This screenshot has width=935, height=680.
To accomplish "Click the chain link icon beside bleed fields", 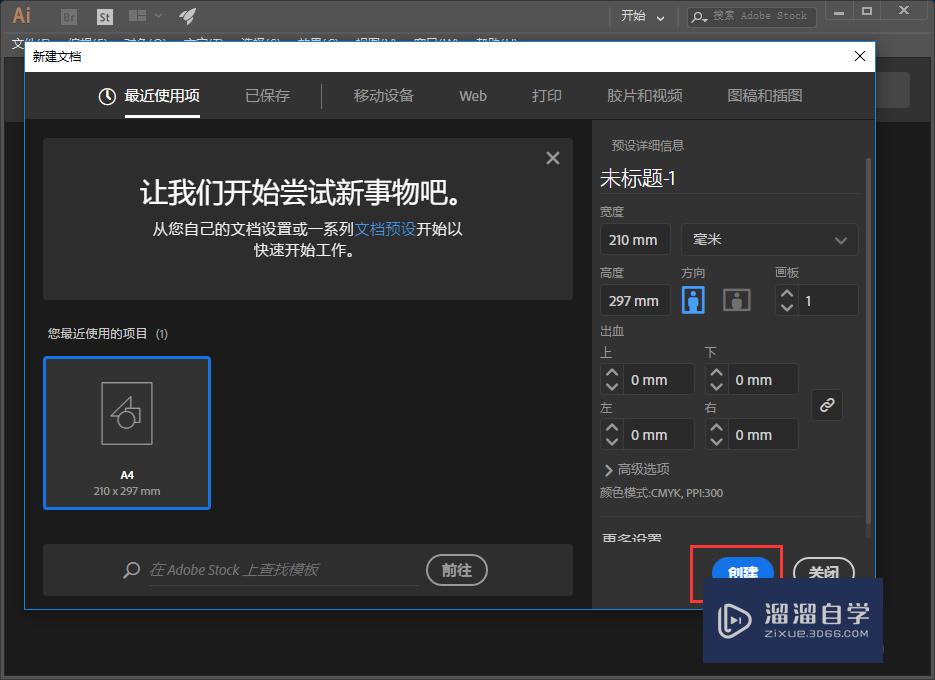I will click(x=826, y=405).
